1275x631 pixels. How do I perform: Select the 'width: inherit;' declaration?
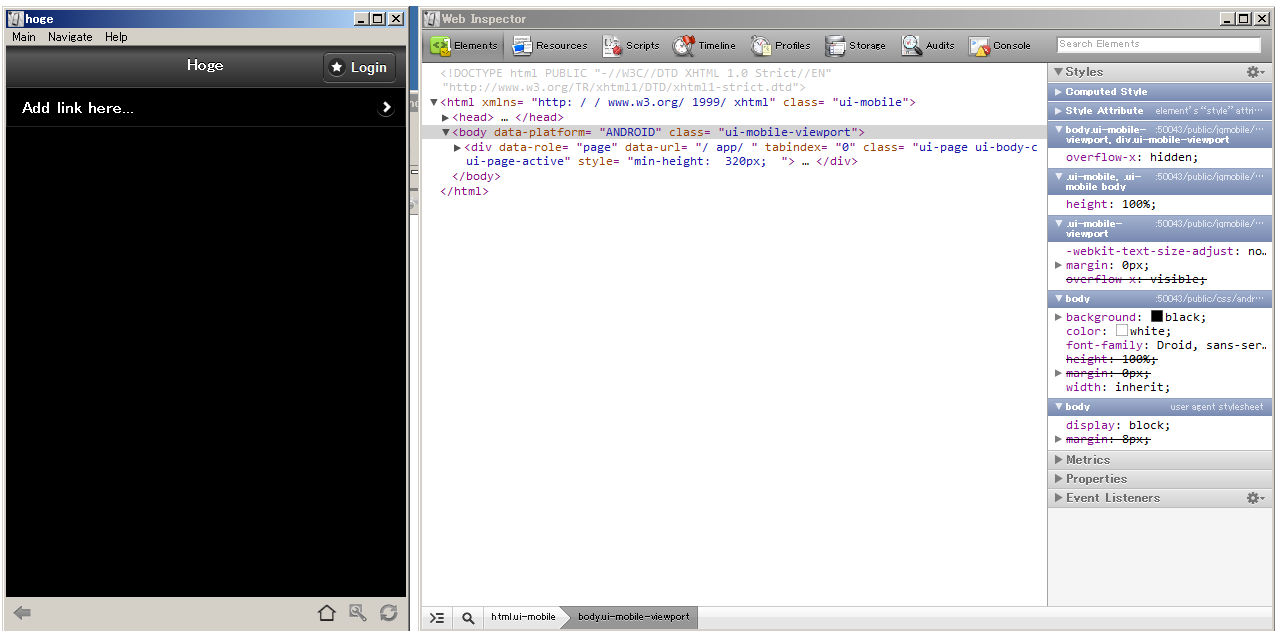pos(1118,387)
